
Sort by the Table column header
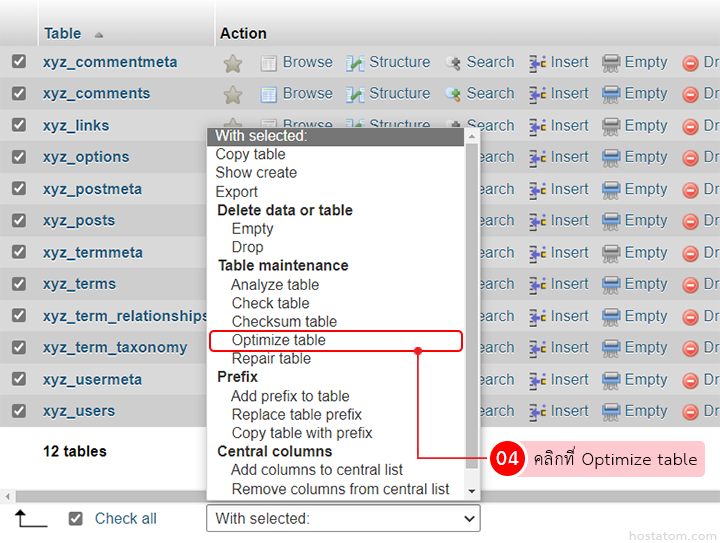coord(62,34)
